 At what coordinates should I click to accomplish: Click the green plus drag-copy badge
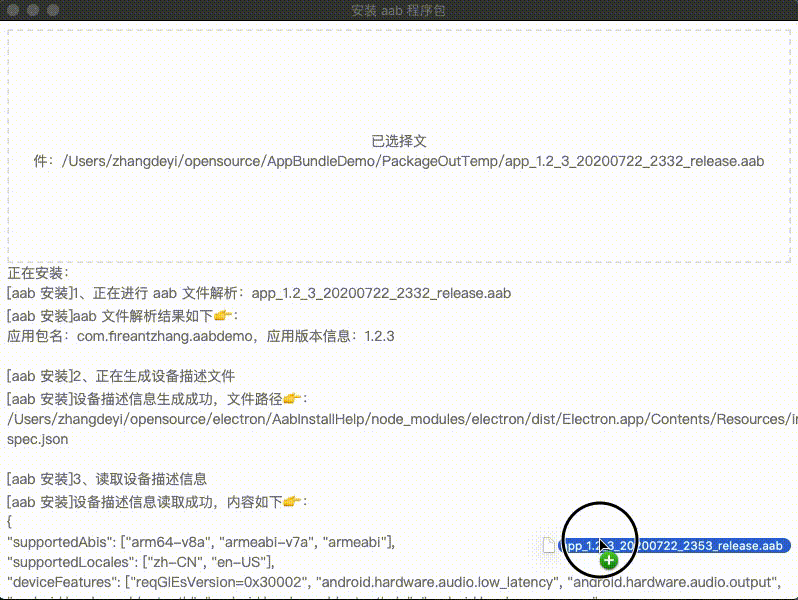coord(609,561)
